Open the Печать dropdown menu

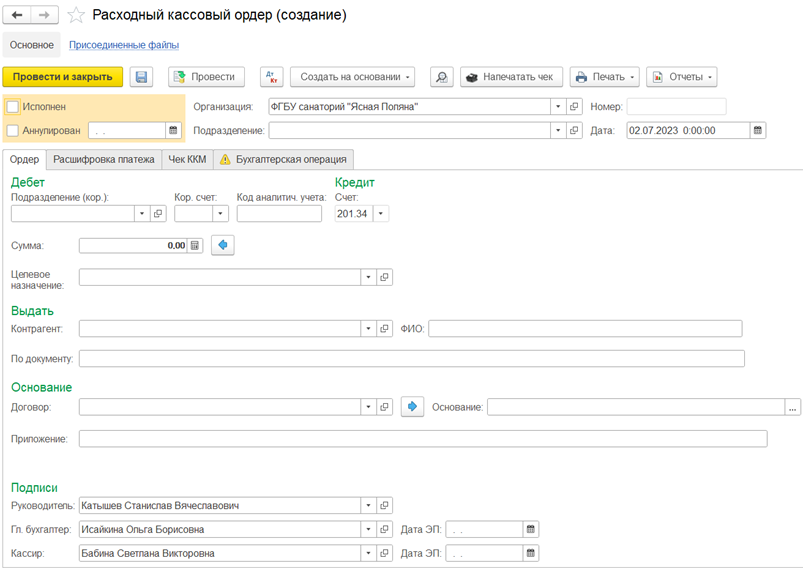605,77
